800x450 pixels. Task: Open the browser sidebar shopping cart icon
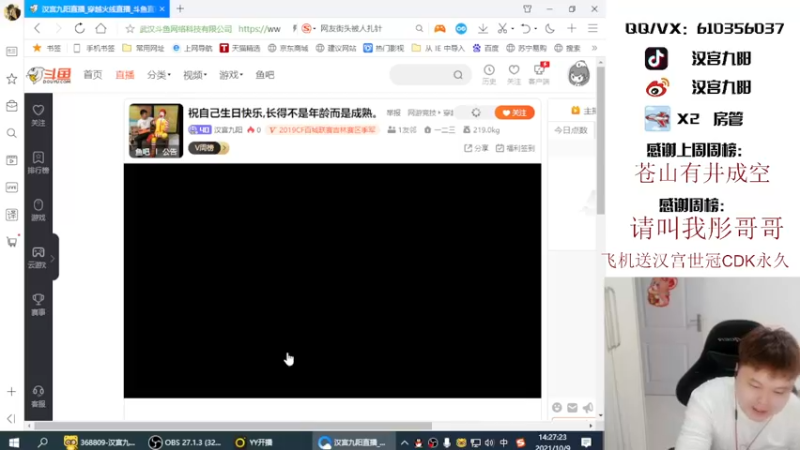(x=12, y=241)
